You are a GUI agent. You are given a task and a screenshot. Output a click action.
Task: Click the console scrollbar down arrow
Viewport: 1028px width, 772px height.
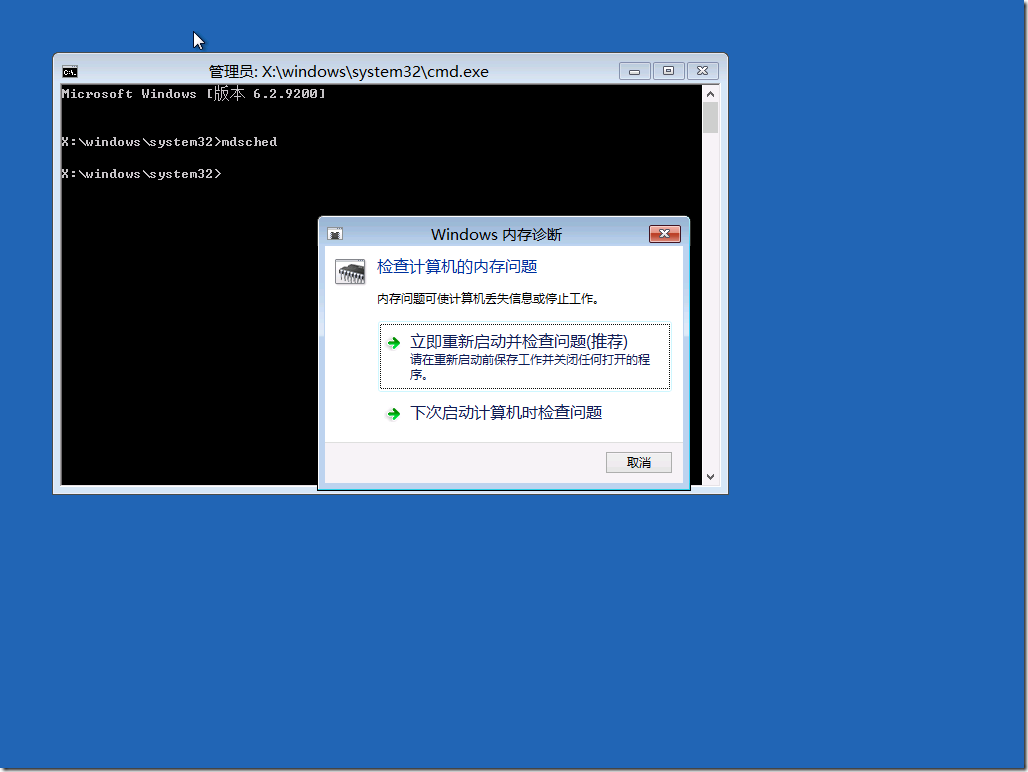(710, 477)
